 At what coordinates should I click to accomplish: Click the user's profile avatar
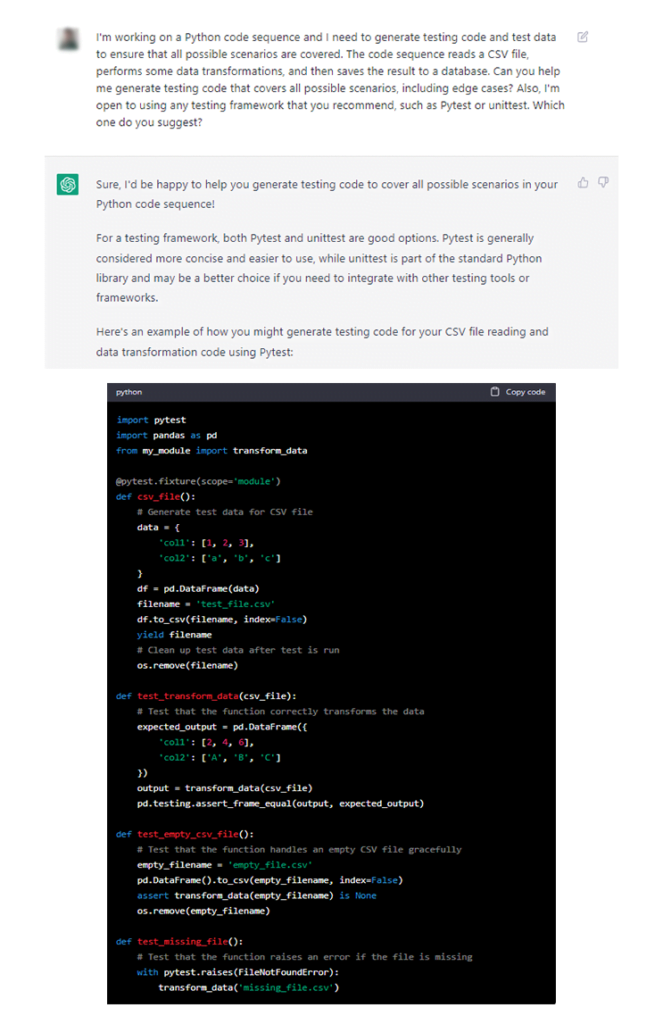tap(68, 39)
